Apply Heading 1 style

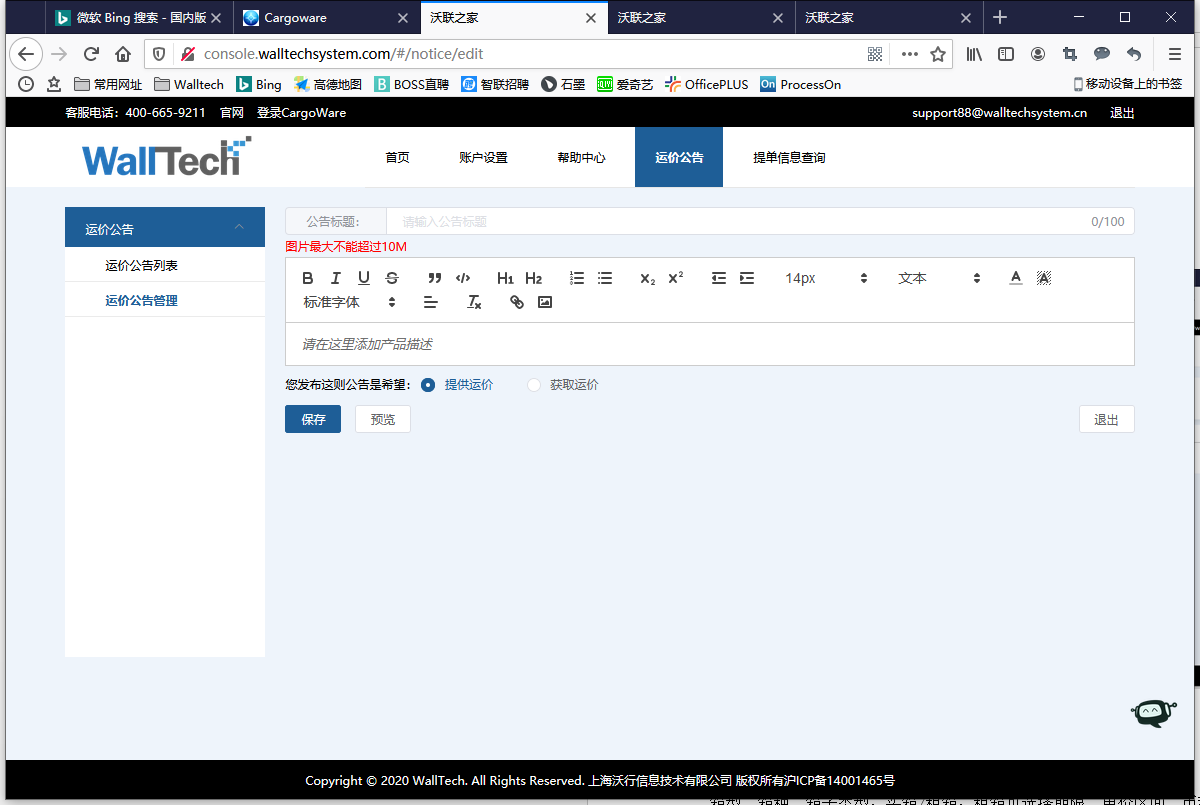coord(505,278)
